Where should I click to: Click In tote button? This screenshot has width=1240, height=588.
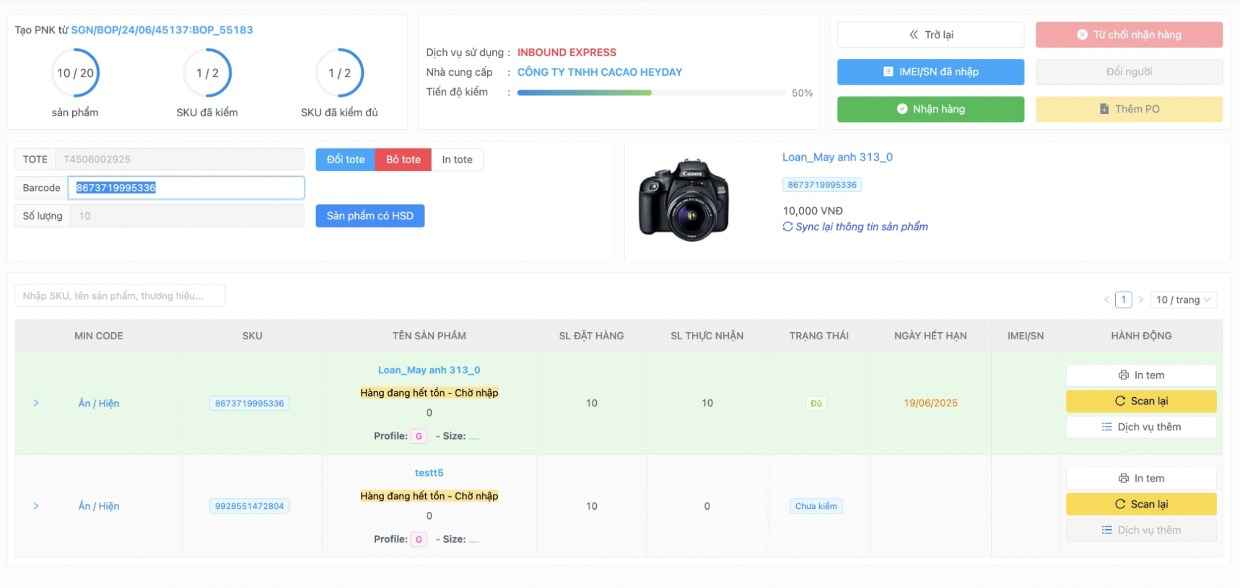457,160
